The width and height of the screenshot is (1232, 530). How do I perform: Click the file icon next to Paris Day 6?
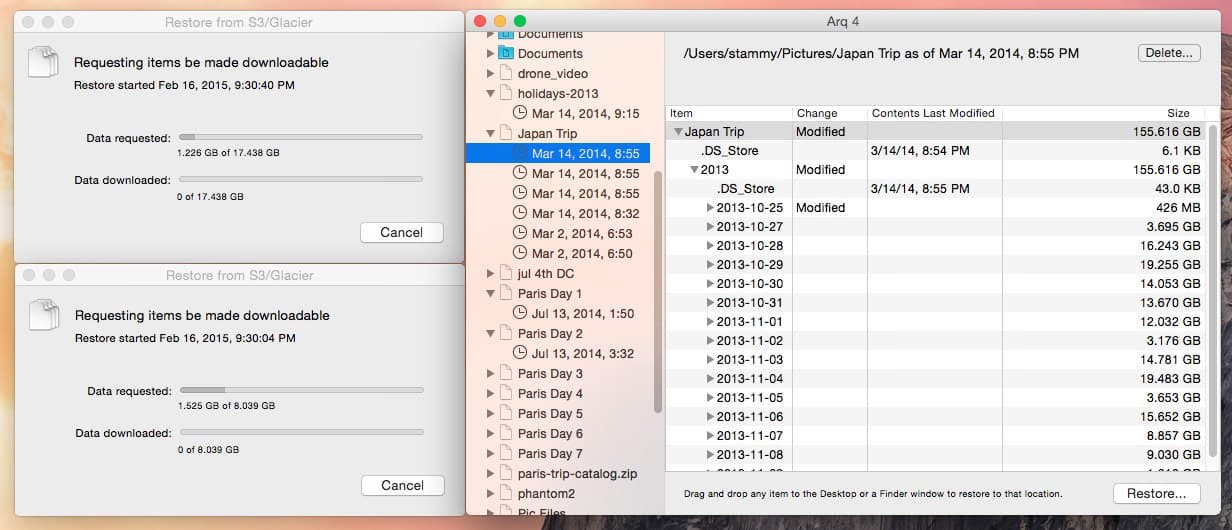(505, 433)
